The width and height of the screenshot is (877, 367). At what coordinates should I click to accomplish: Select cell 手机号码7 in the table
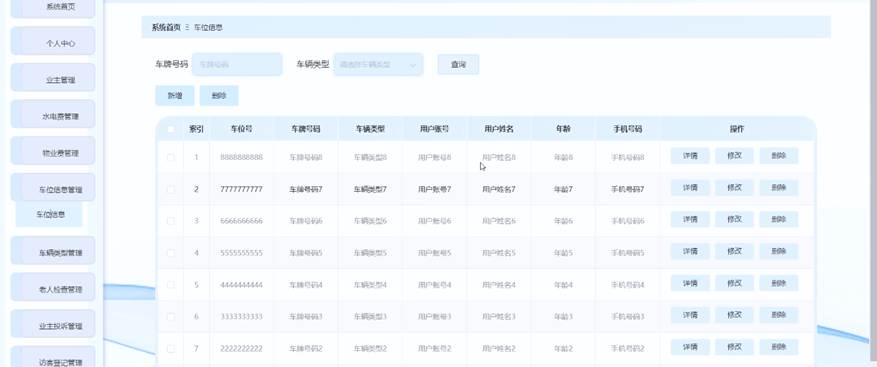coord(628,190)
